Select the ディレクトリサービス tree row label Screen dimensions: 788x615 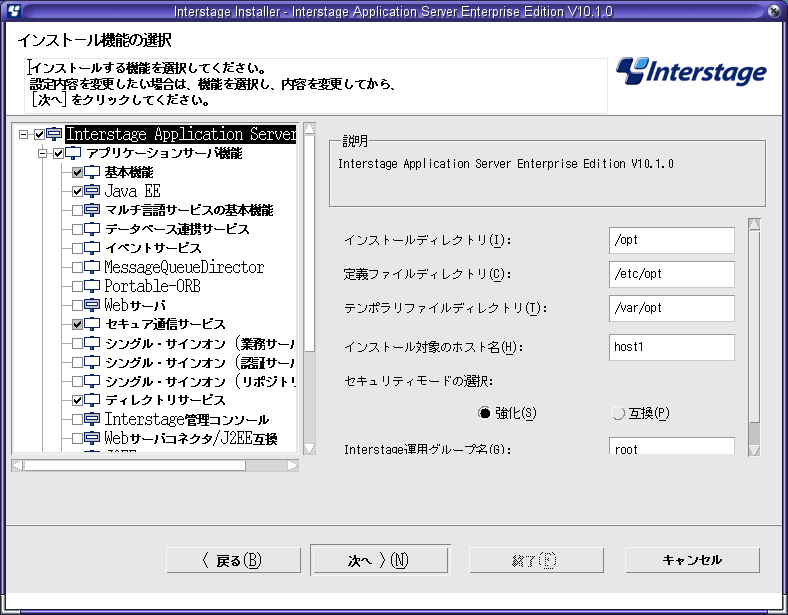[165, 400]
